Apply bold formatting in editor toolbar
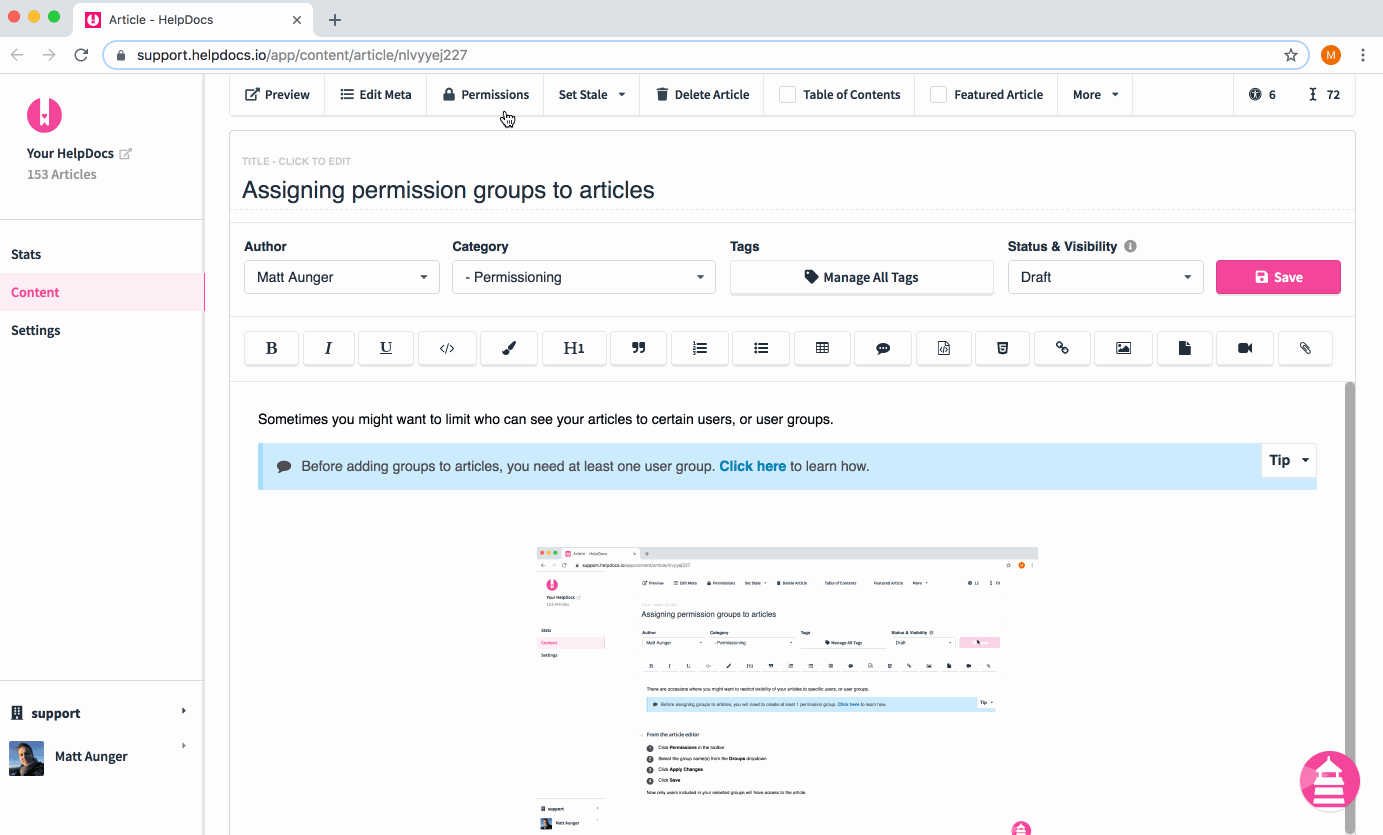 [271, 348]
